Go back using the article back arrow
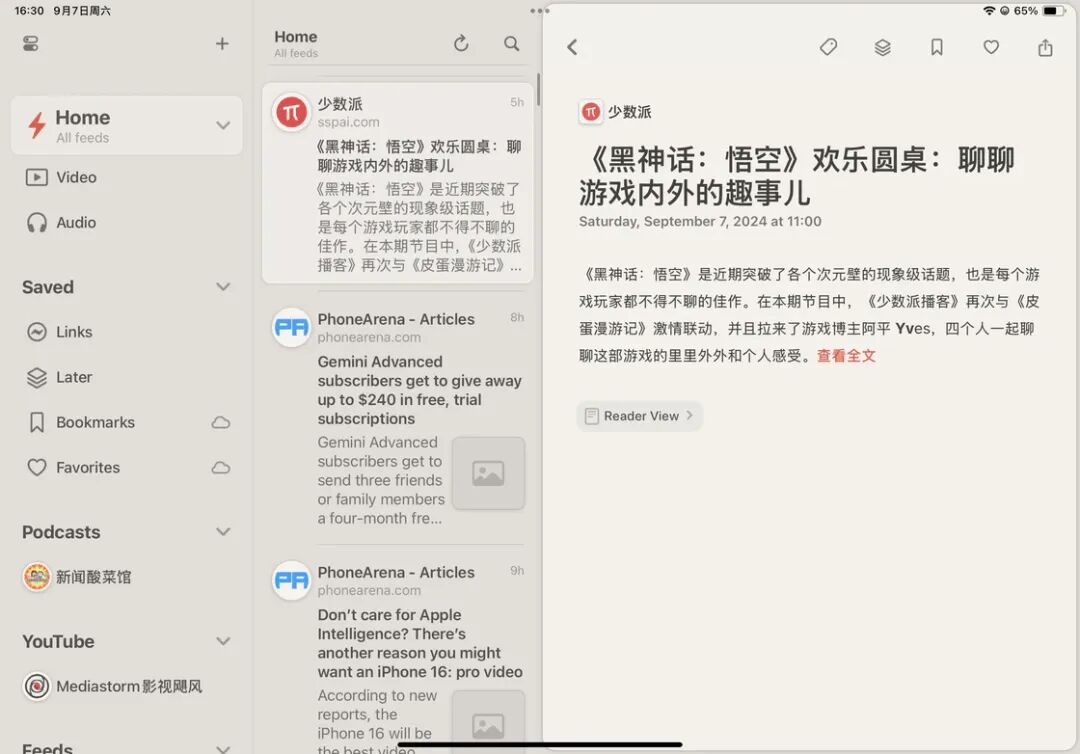1080x754 pixels. [572, 47]
